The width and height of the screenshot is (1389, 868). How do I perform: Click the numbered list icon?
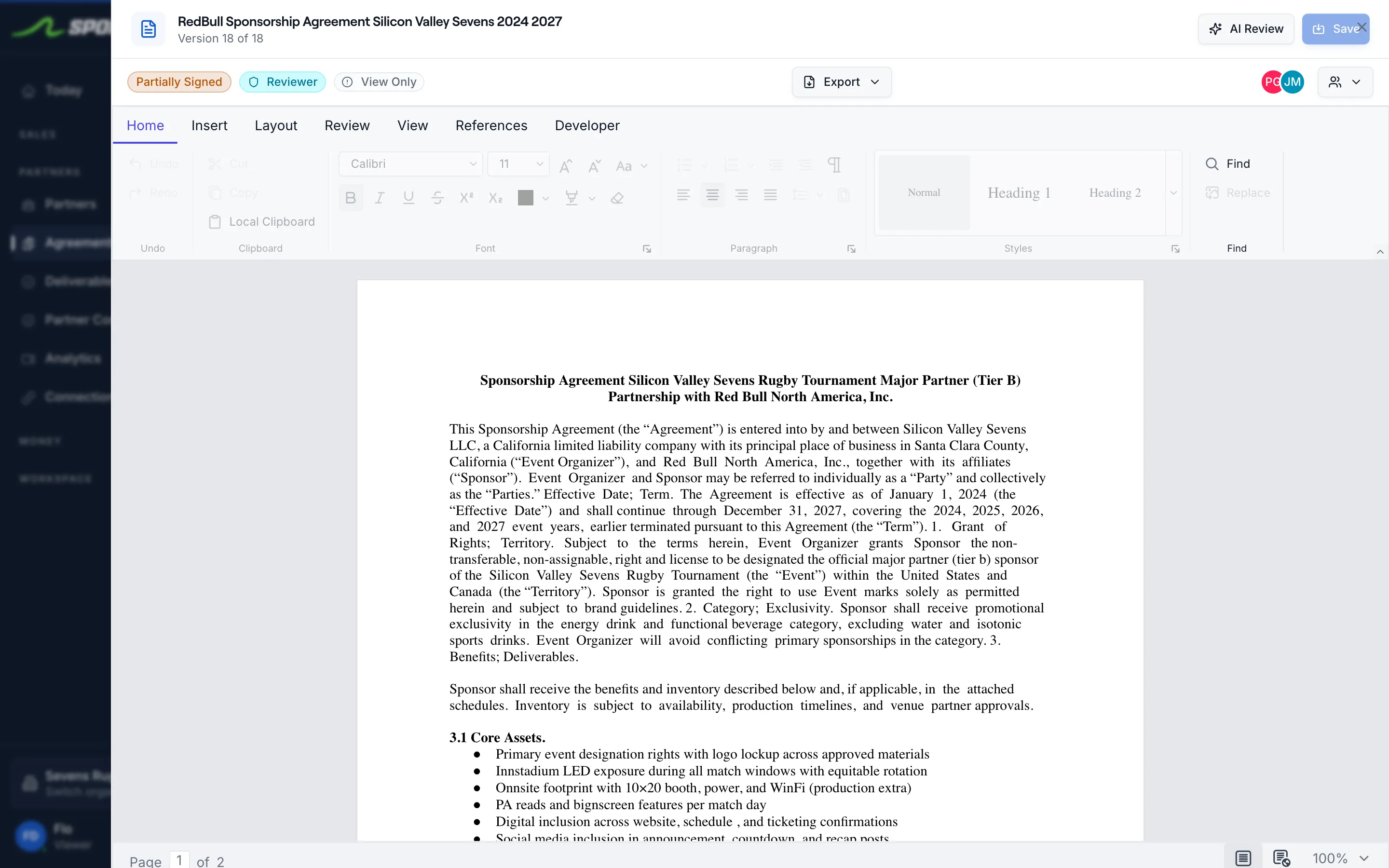pyautogui.click(x=731, y=165)
